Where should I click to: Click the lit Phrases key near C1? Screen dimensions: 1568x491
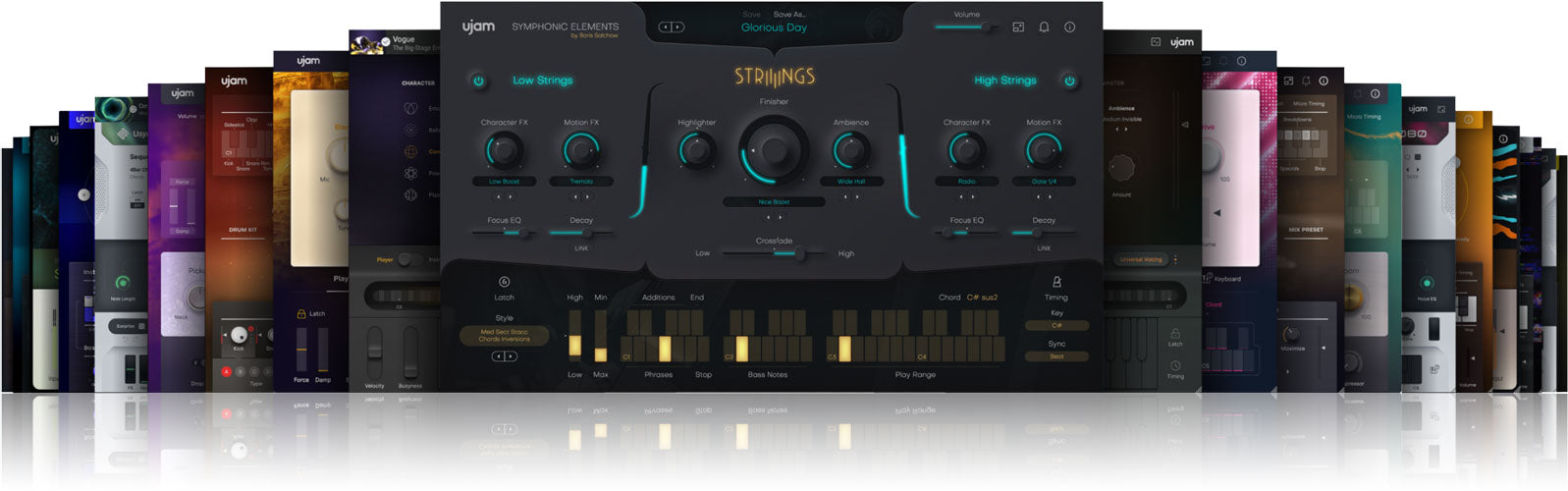point(665,349)
